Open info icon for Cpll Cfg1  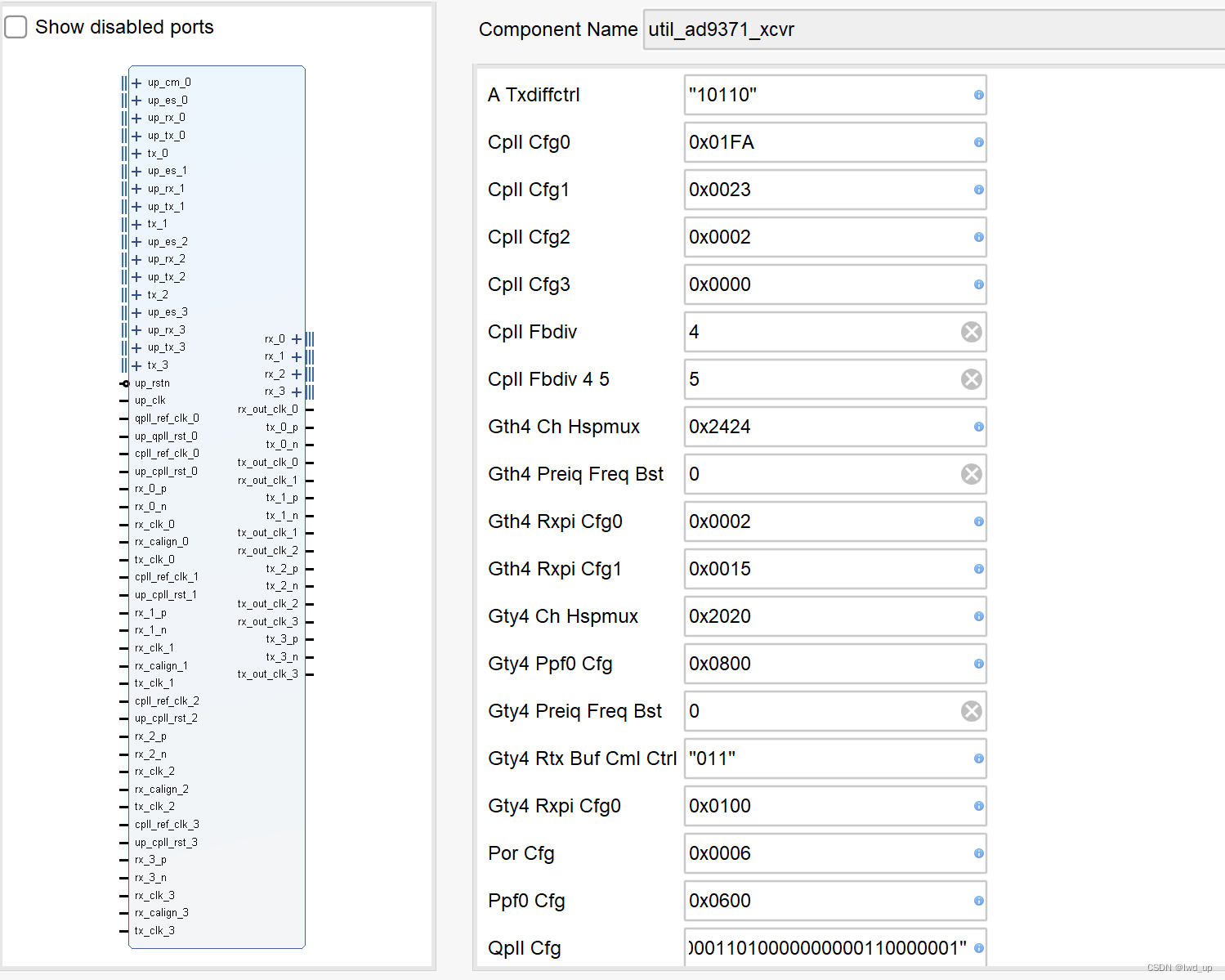tap(978, 190)
